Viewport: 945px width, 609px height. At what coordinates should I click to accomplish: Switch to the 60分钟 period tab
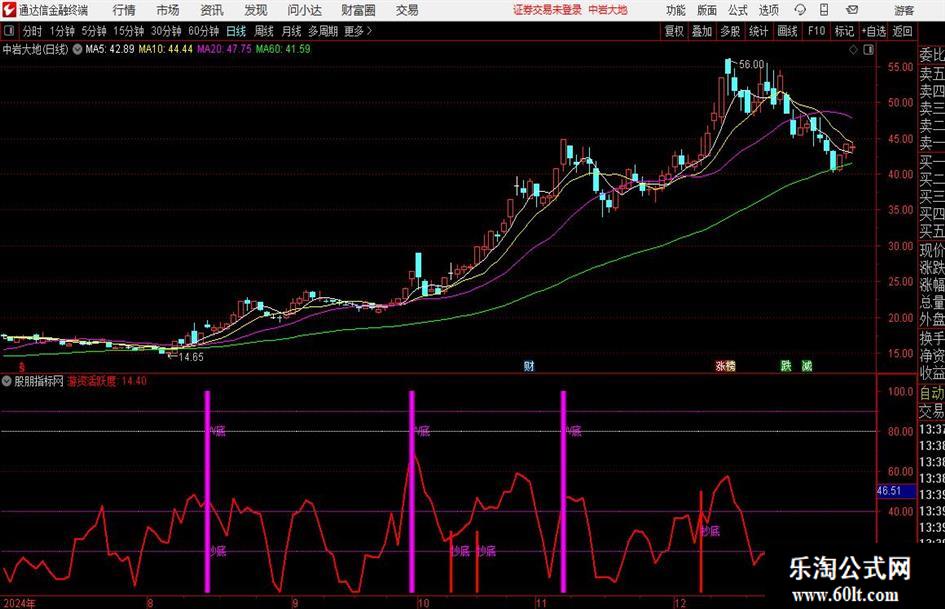(x=203, y=31)
